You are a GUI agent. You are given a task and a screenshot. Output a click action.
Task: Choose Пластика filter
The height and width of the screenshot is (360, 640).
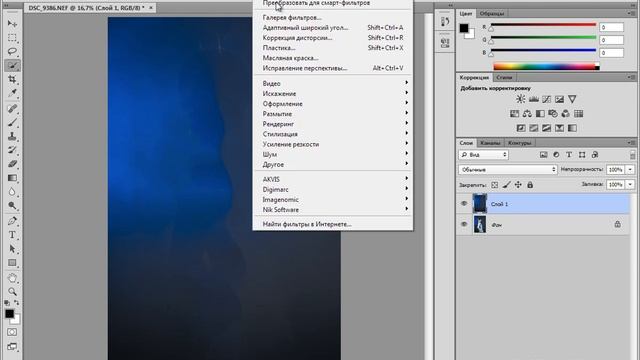click(x=333, y=48)
